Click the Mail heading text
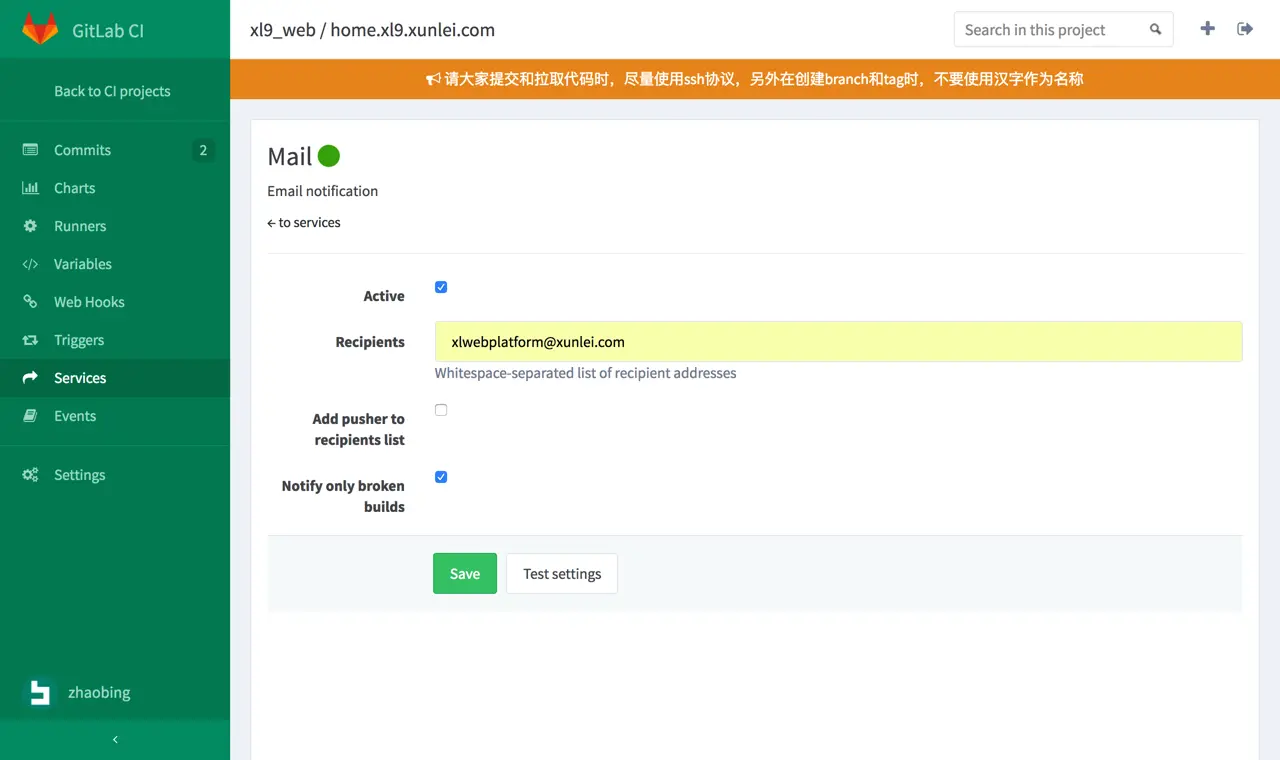 point(290,156)
